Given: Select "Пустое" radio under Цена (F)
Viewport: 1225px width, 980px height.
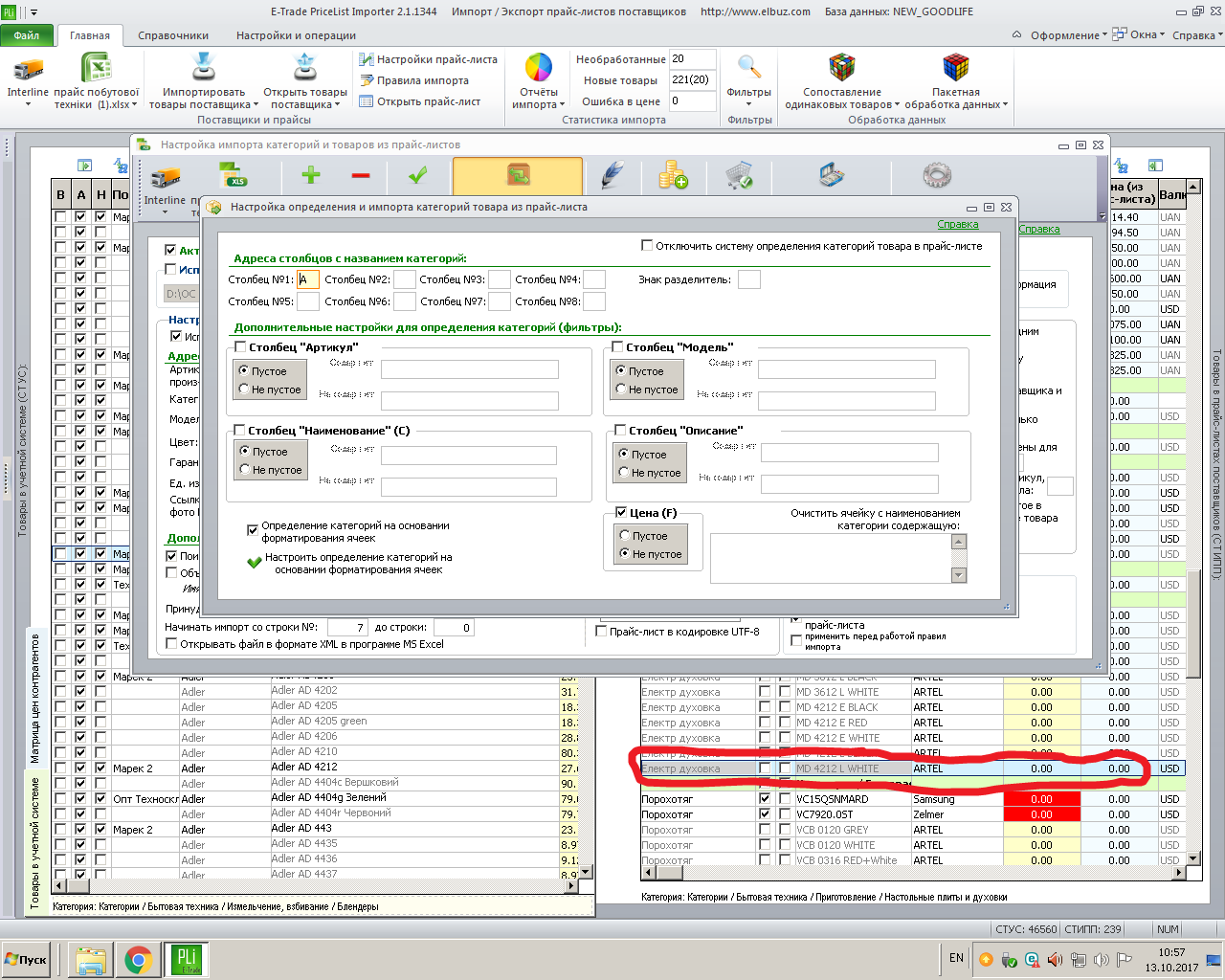Looking at the screenshot, I should coord(625,536).
